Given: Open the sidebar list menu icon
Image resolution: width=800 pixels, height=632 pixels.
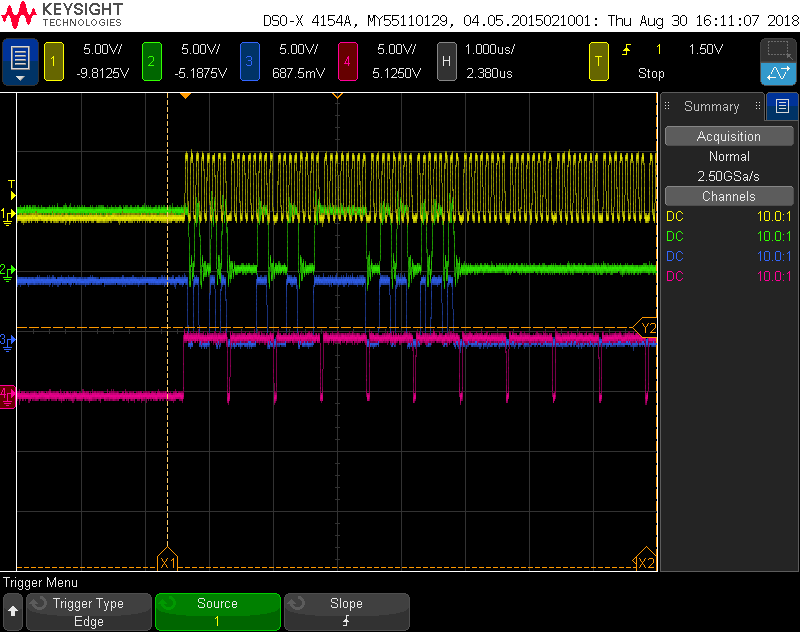Looking at the screenshot, I should coord(782,106).
